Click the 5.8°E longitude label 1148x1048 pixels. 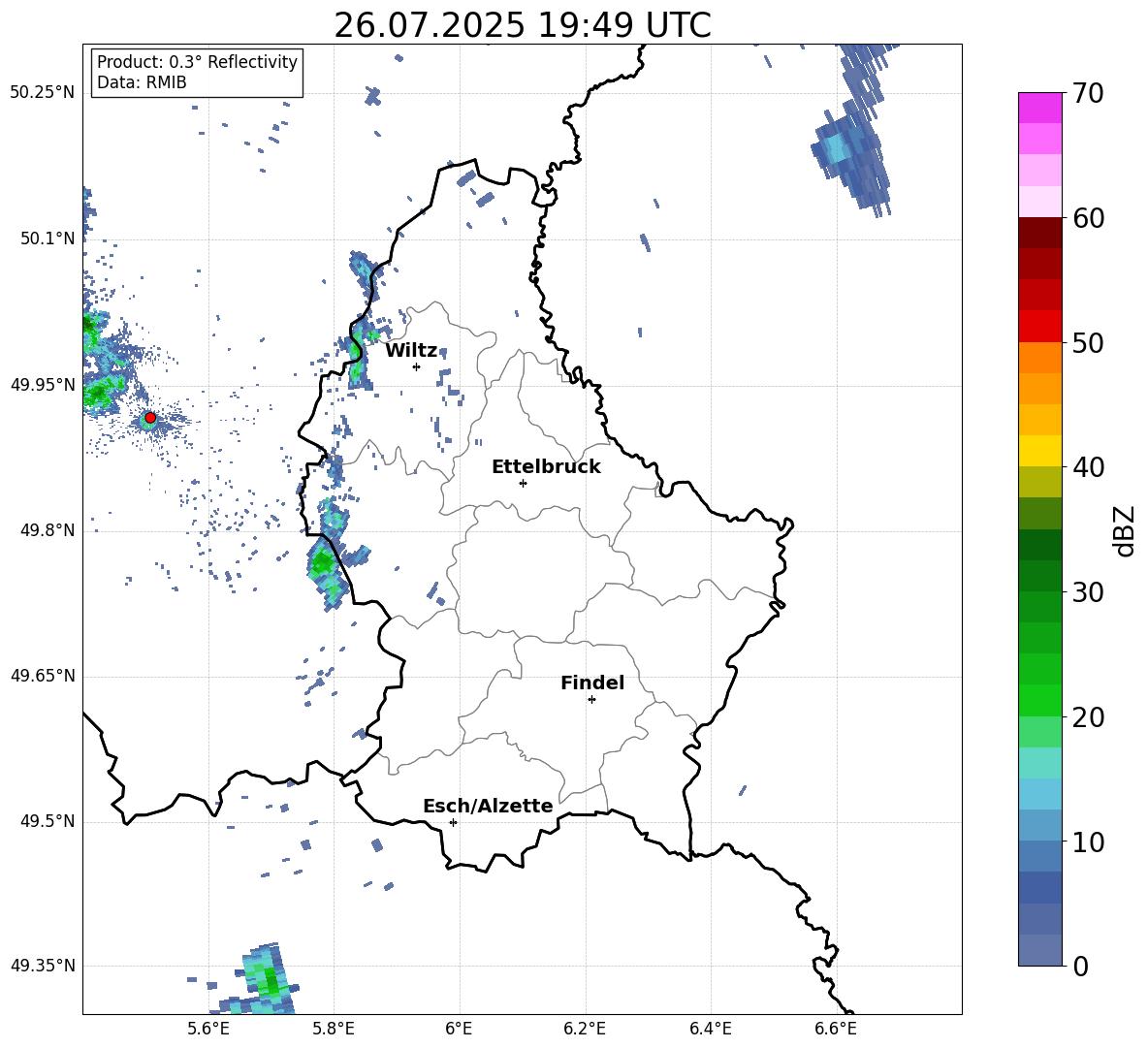[334, 1029]
